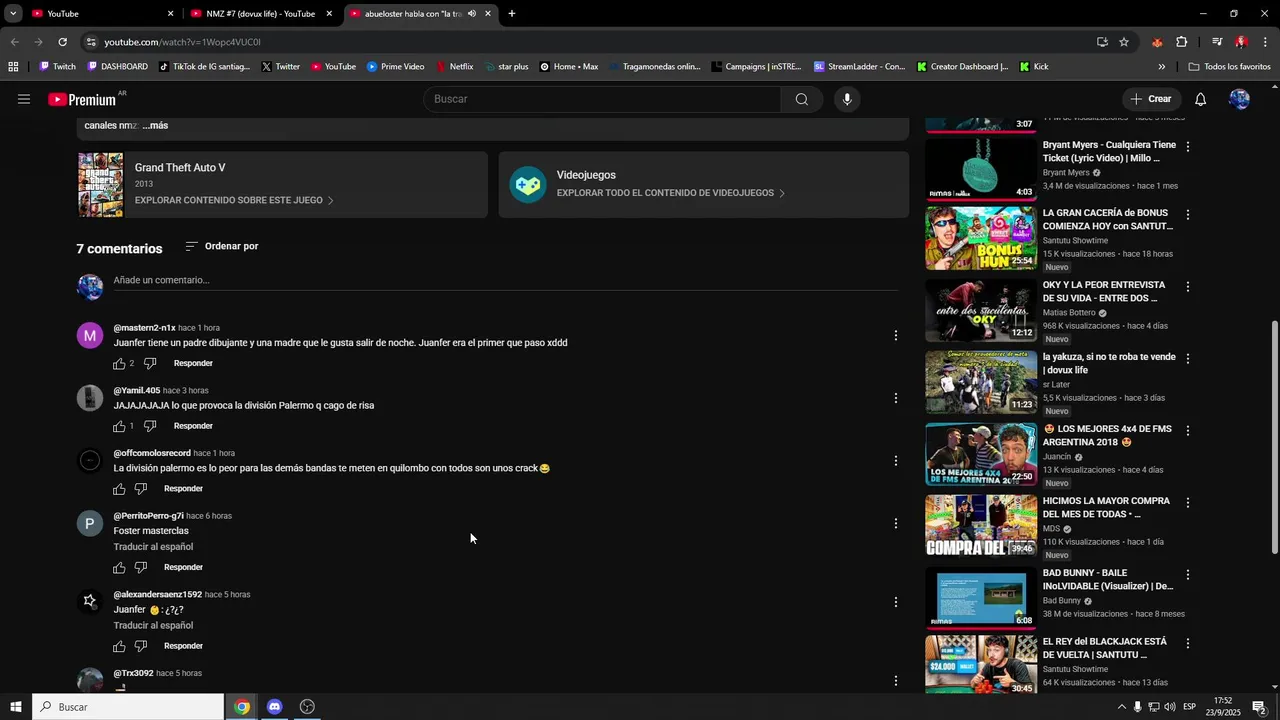Focus the browser address bar URL

point(182,42)
